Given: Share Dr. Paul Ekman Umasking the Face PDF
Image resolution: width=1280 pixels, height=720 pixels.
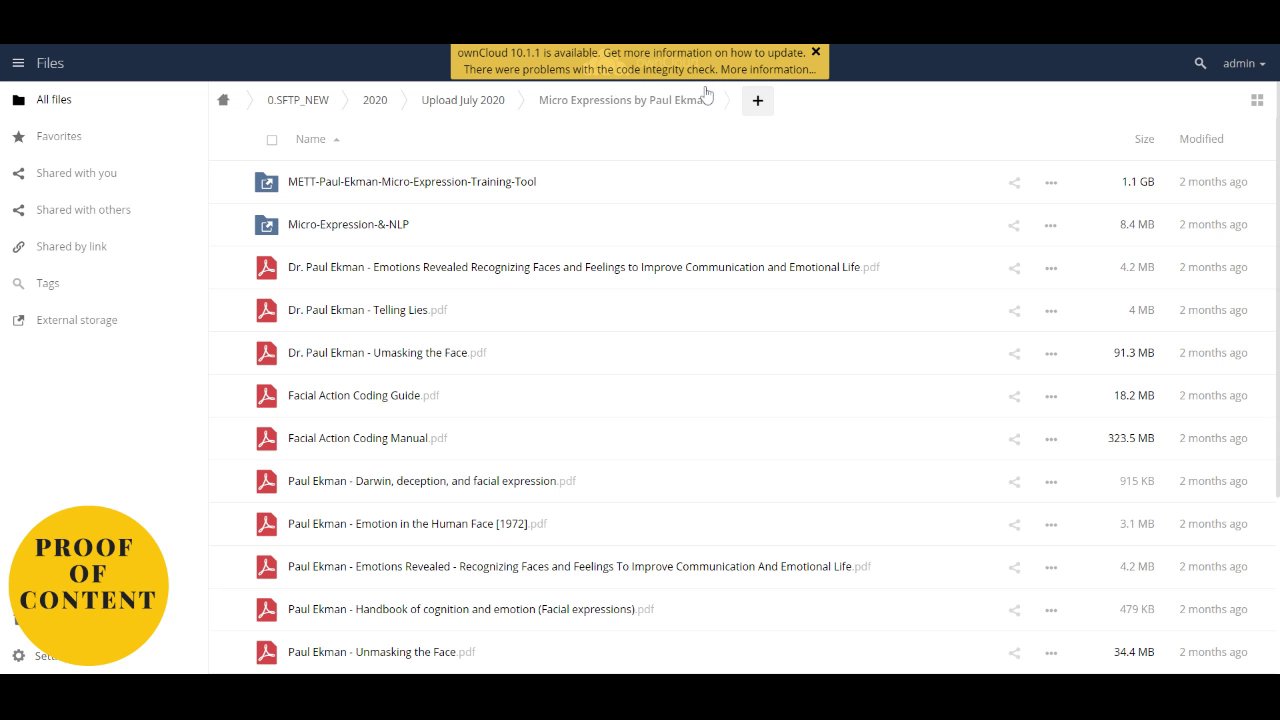Looking at the screenshot, I should (1014, 354).
